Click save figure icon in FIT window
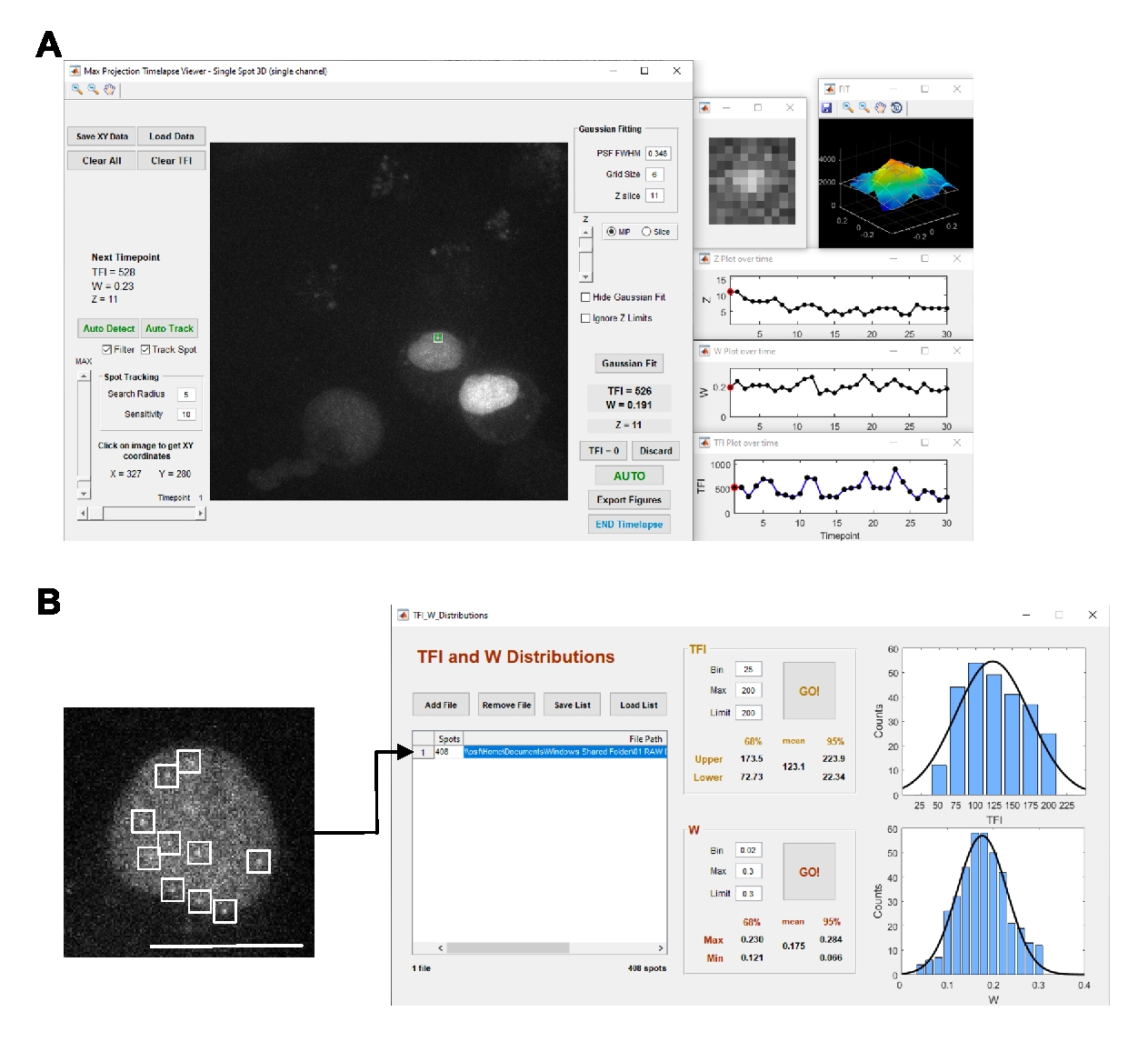Viewport: 1148px width, 1042px height. (827, 107)
